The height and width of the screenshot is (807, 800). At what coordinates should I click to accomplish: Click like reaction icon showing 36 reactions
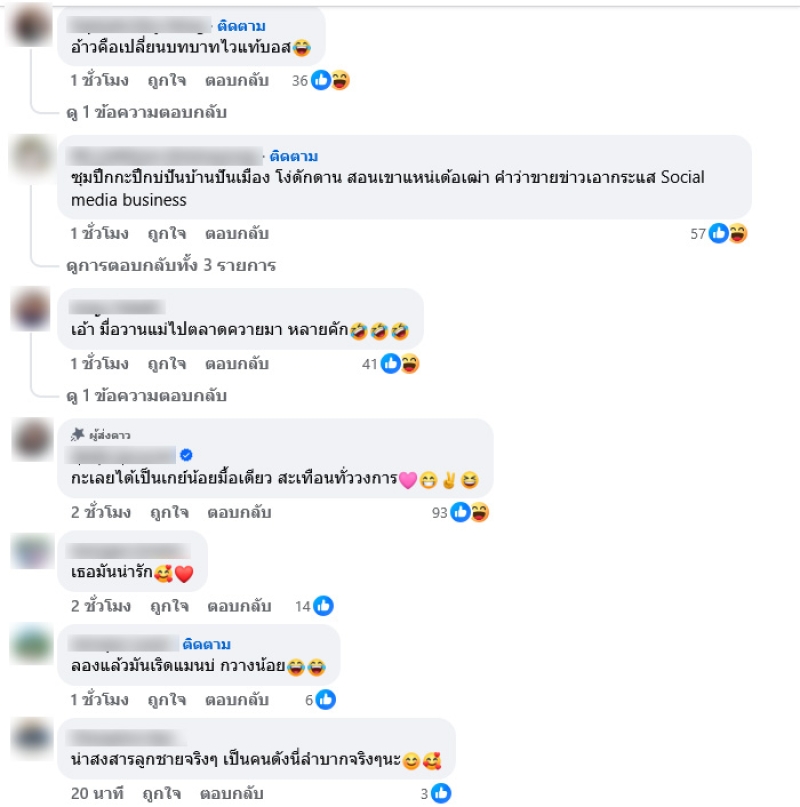[x=321, y=80]
